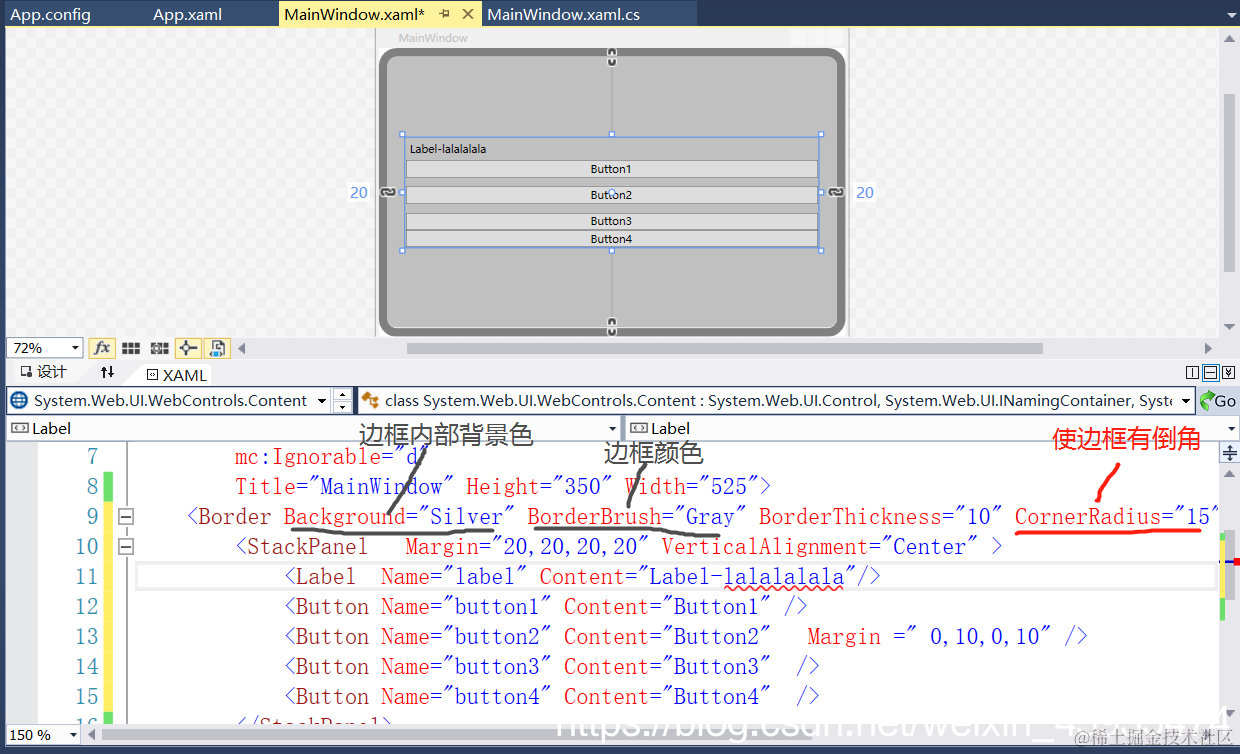Screen dimensions: 1240x754
Task: Click the designer horizontal scrollbar thumb
Action: pos(725,349)
